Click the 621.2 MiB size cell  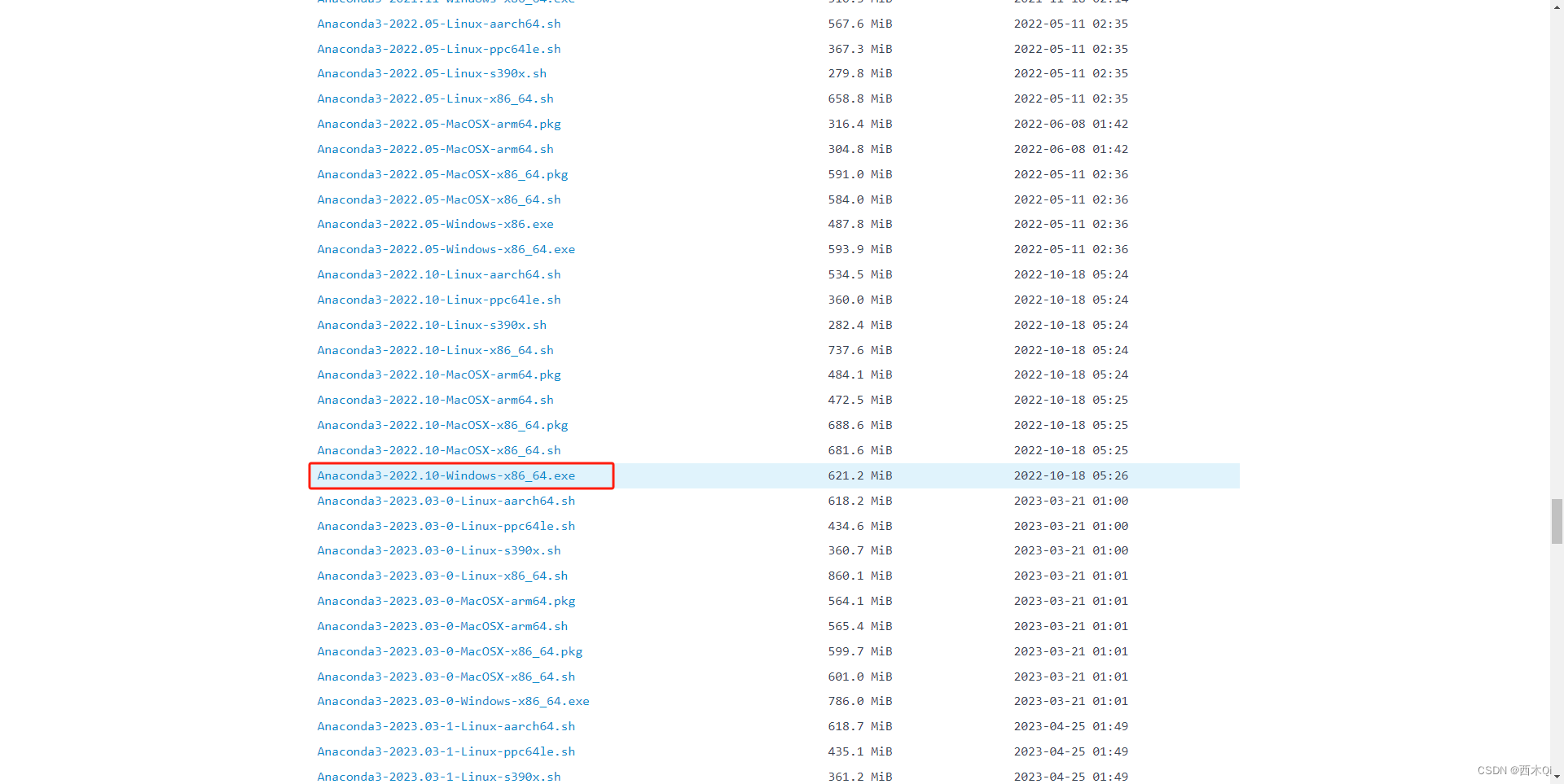coord(860,475)
